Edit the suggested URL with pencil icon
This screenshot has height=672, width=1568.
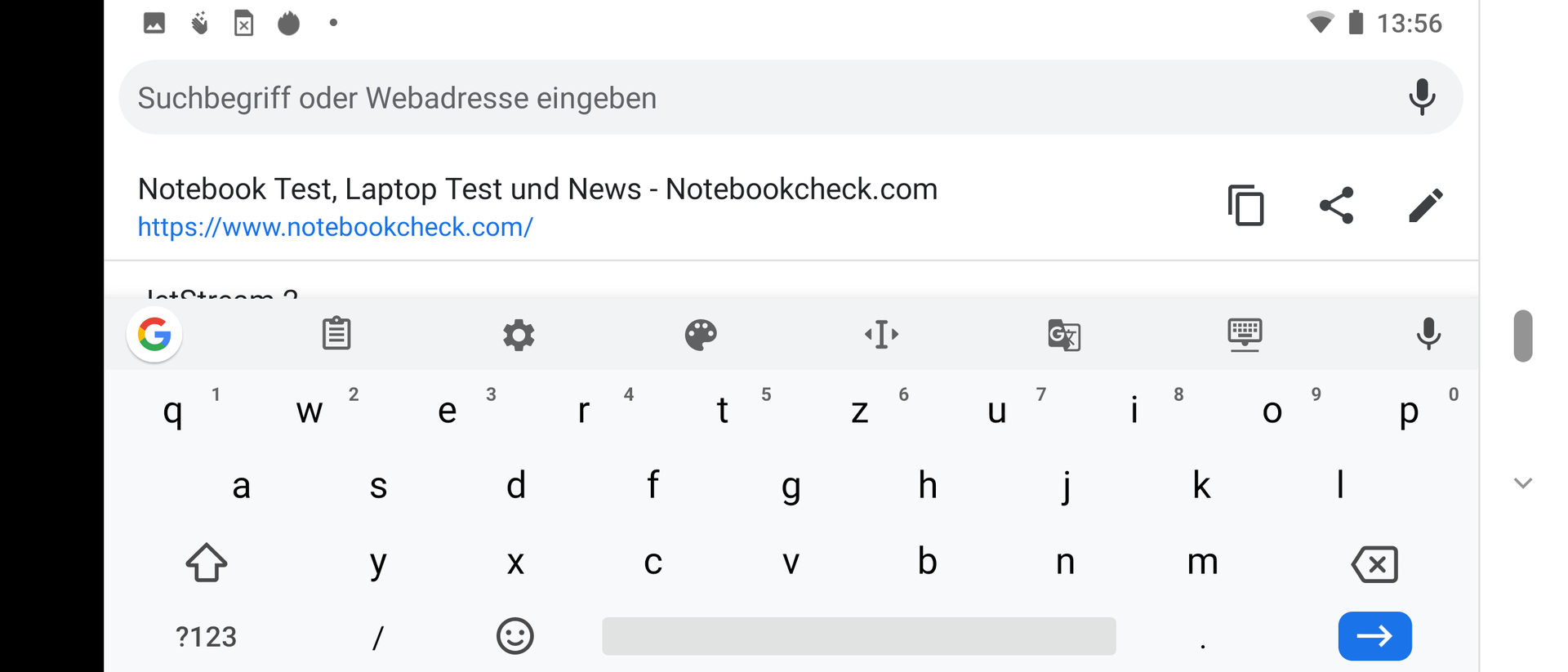point(1426,205)
